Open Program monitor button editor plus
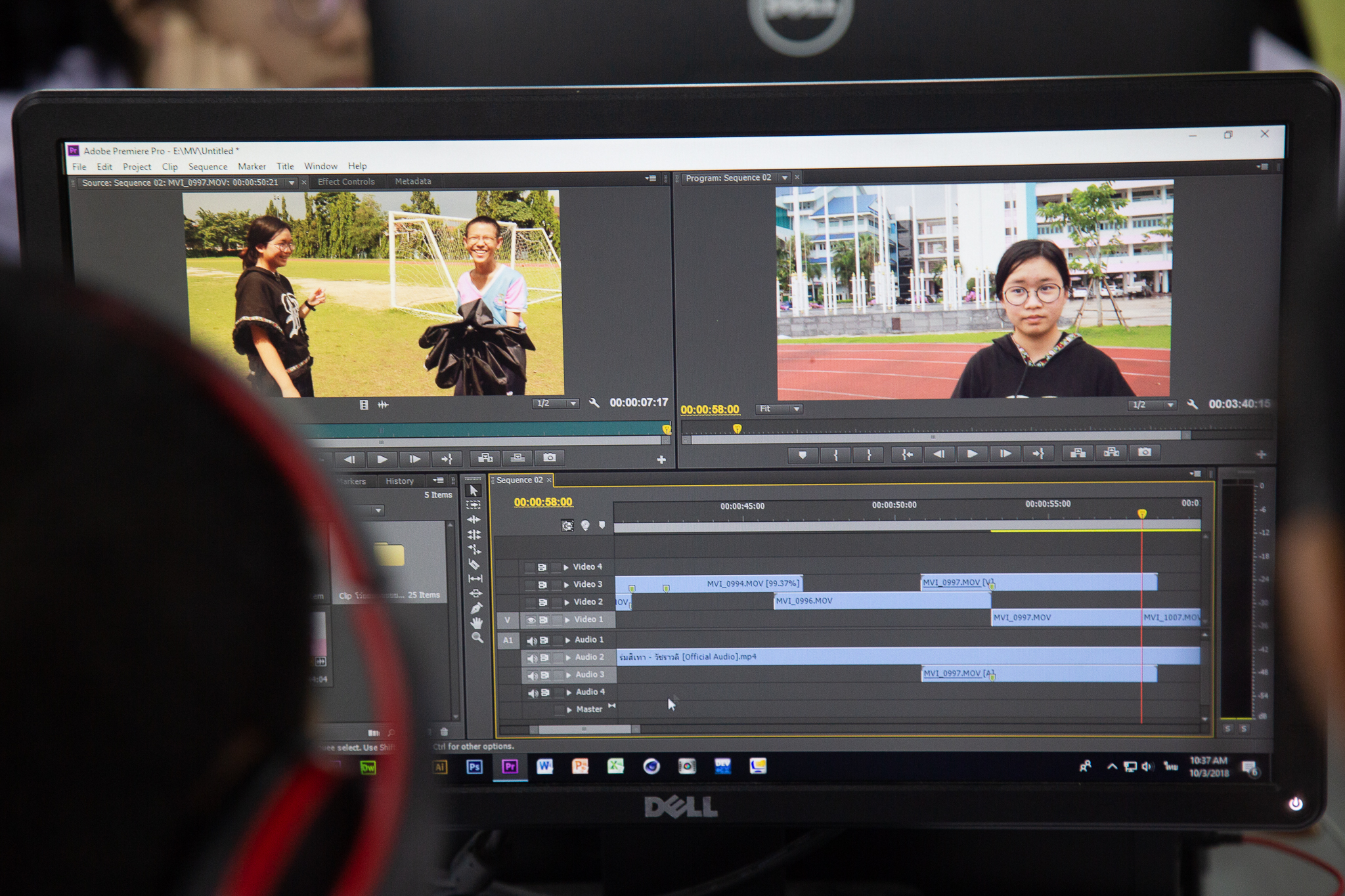Screen dimensions: 1345x896 click(x=1261, y=454)
